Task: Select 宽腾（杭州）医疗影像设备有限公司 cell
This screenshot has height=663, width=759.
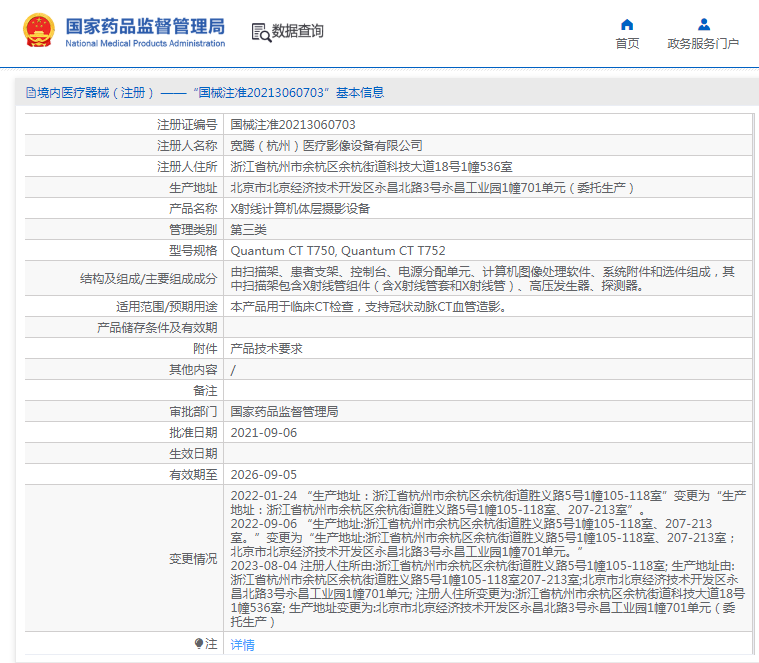Action: click(x=326, y=146)
